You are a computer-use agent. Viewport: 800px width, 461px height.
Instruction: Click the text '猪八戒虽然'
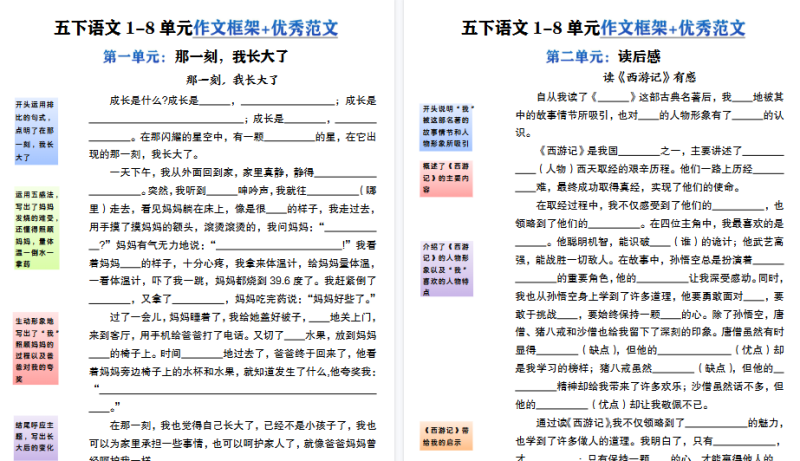coord(626,368)
